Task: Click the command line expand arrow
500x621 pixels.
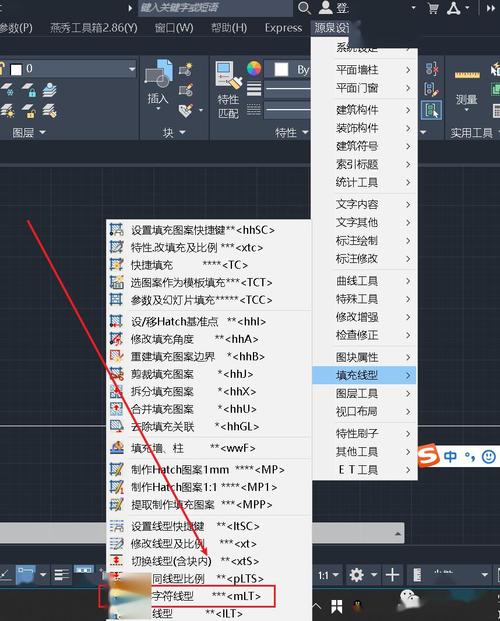Action: (397, 534)
